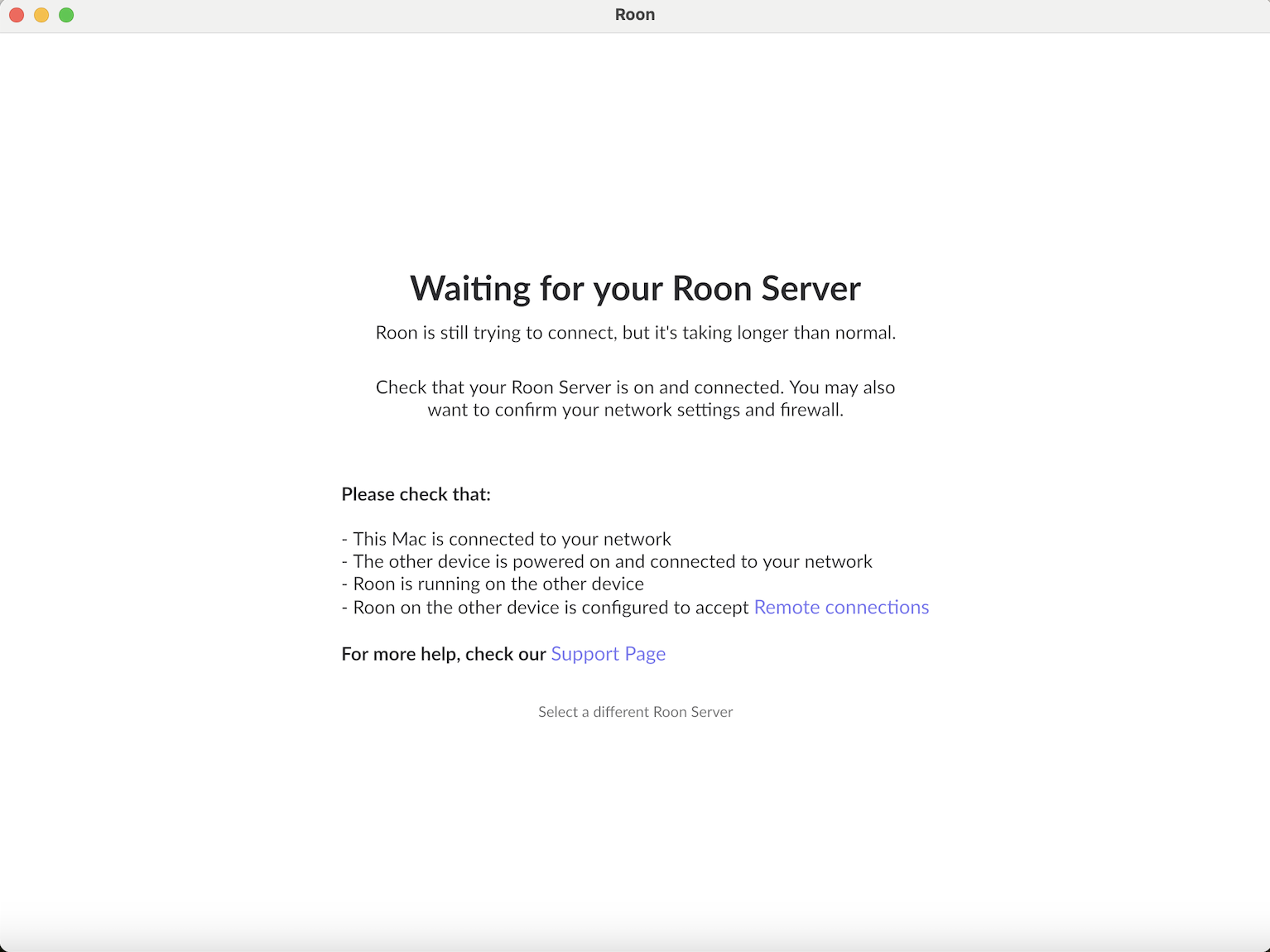Open the Remote connections link
Screen dimensions: 1270x952
tap(841, 608)
